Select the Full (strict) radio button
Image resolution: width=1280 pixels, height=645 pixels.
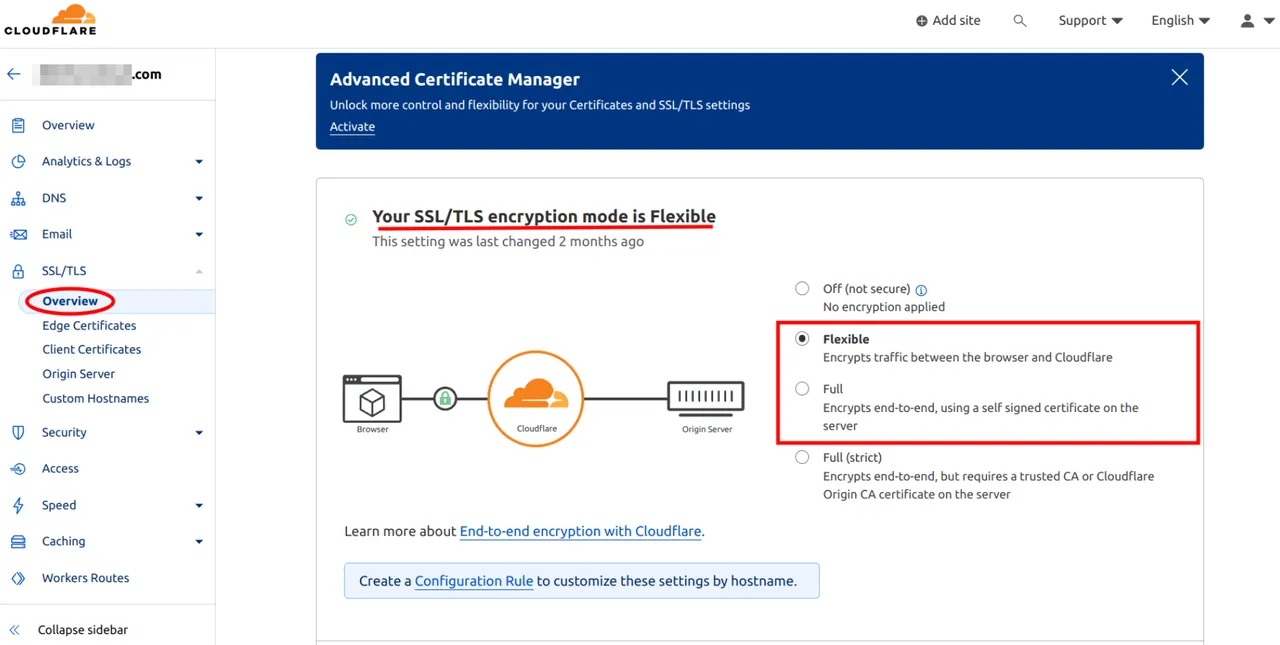pyautogui.click(x=802, y=457)
